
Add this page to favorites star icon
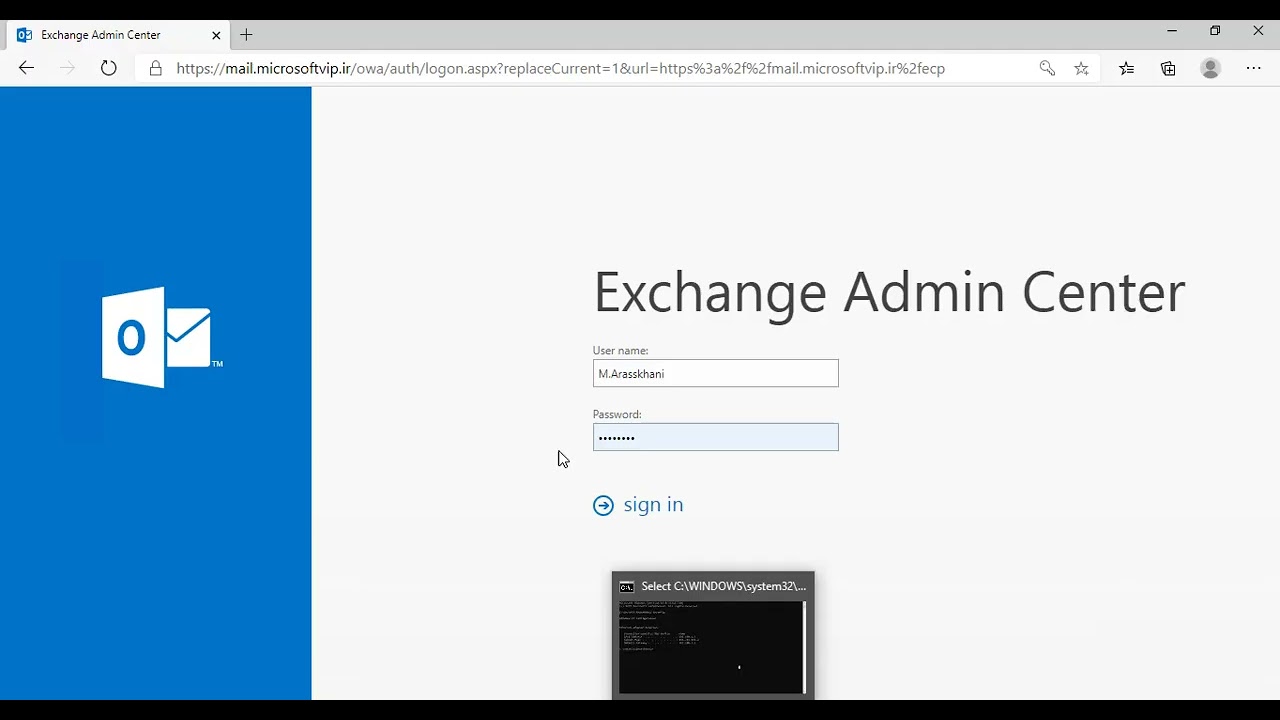(x=1081, y=68)
